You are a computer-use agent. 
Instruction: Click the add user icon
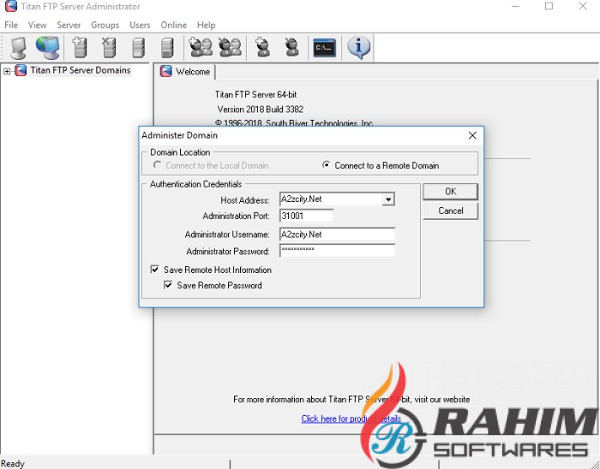coord(262,48)
